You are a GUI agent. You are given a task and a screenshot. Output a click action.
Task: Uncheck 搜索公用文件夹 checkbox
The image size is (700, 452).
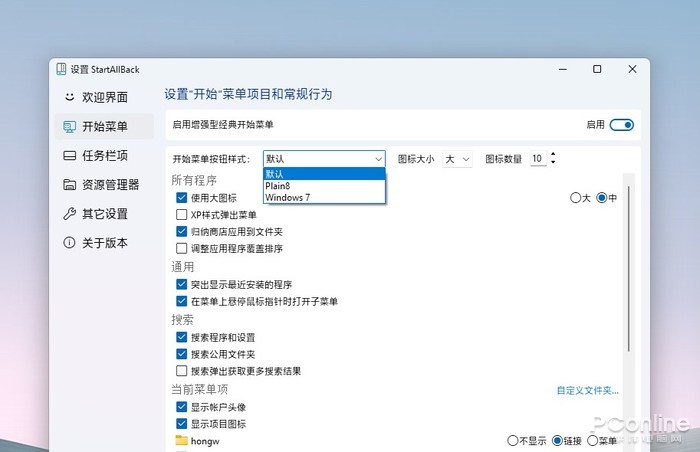181,354
